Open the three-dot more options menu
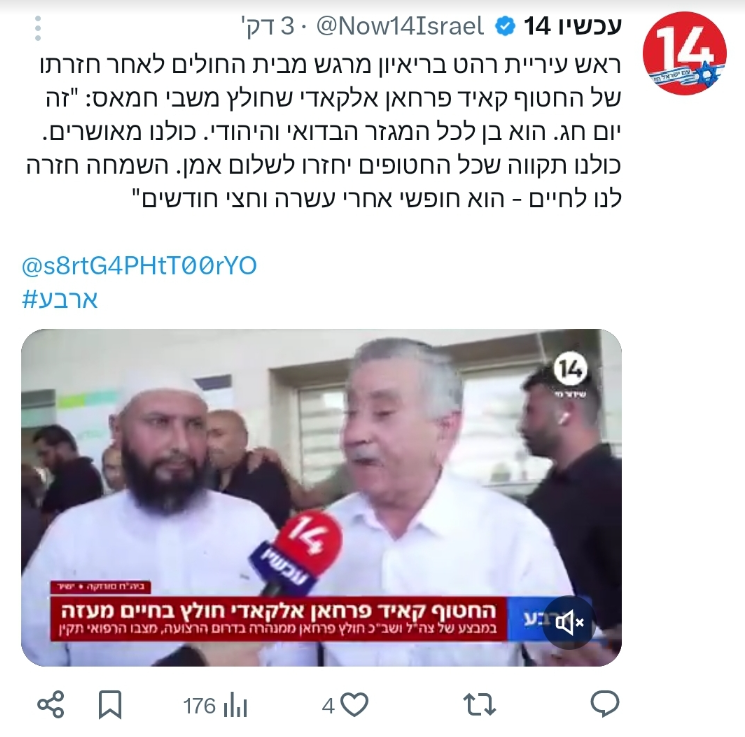Viewport: 745px width, 737px height. (x=38, y=28)
